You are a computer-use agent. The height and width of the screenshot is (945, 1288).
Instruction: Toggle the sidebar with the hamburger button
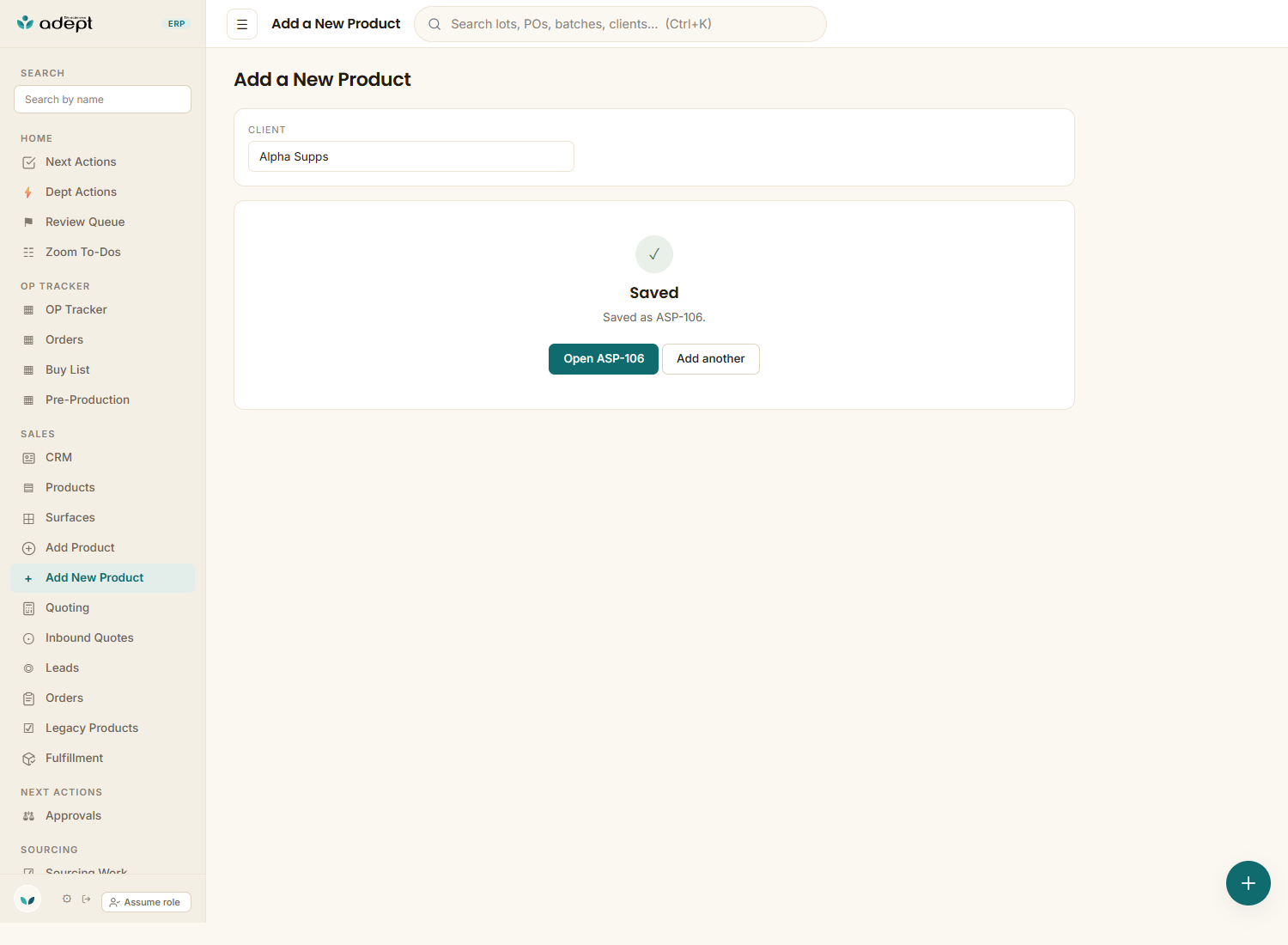(x=242, y=24)
